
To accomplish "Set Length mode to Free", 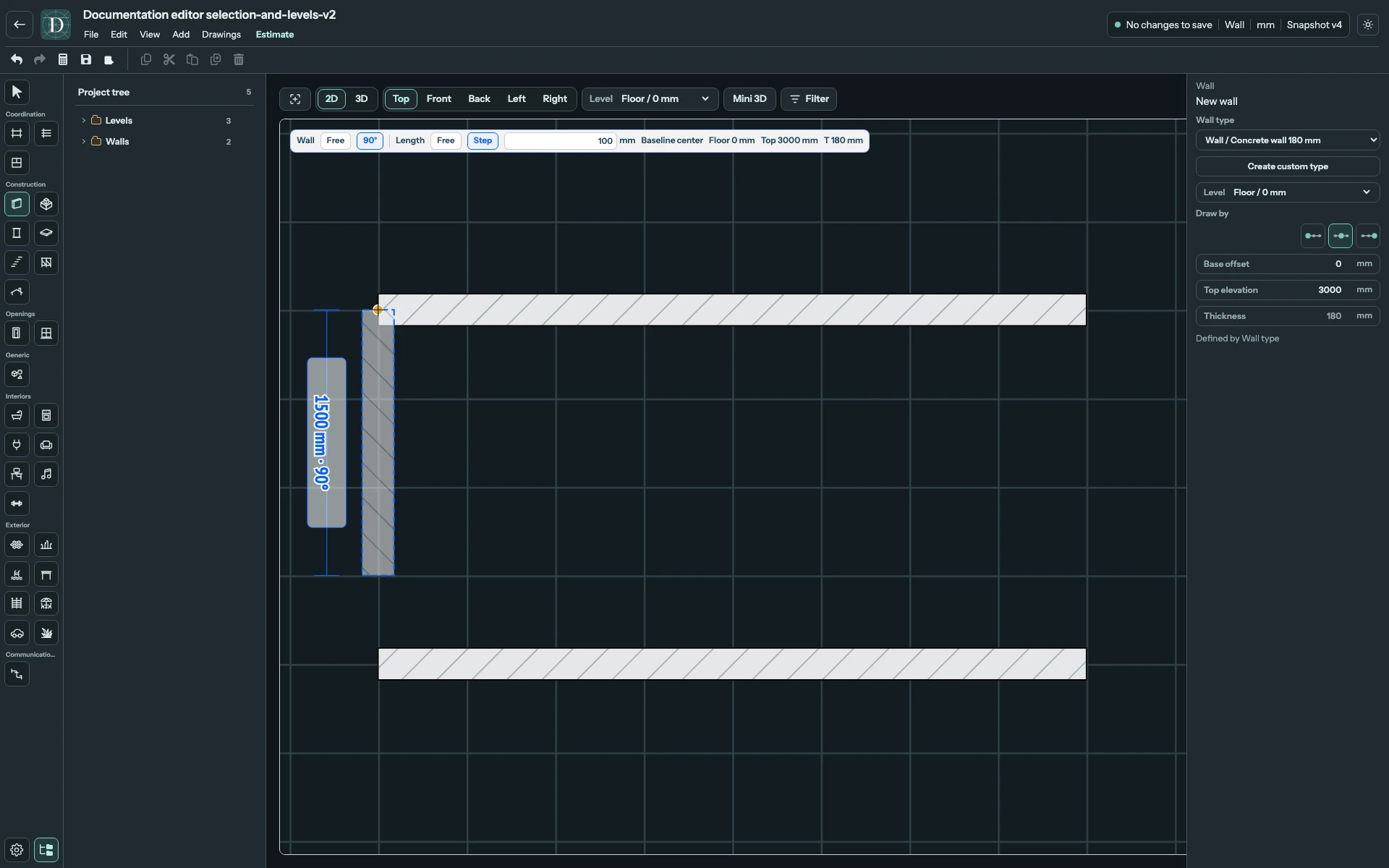I will click(x=446, y=140).
